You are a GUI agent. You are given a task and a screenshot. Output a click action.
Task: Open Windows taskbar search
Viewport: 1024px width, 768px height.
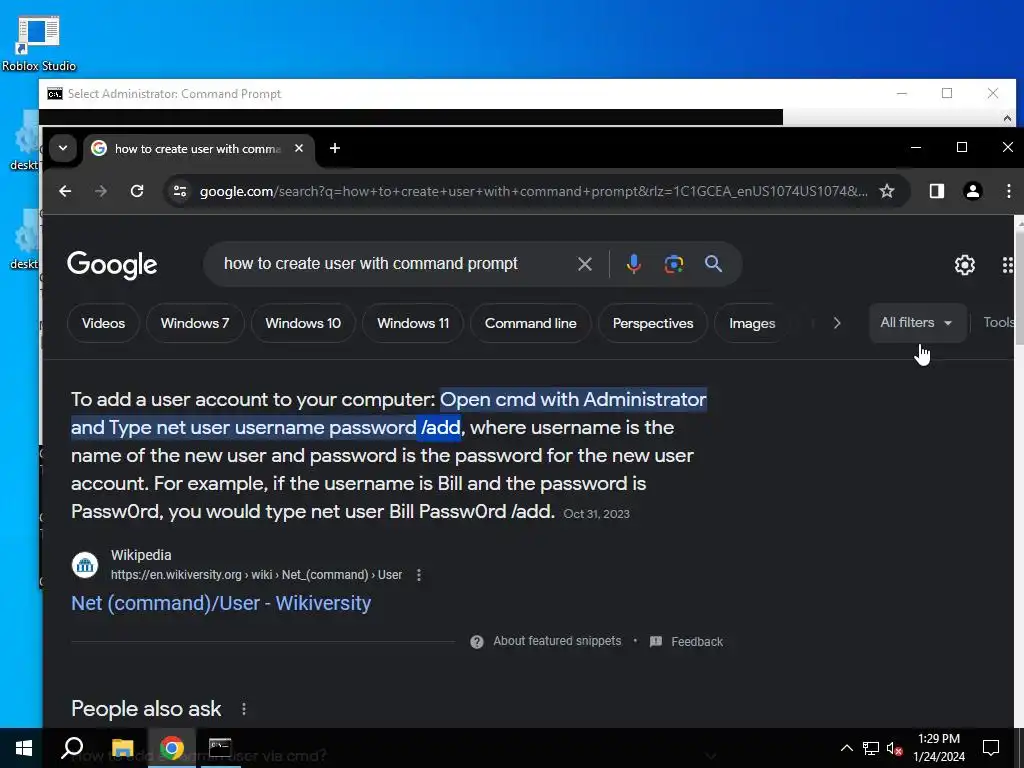tap(72, 748)
